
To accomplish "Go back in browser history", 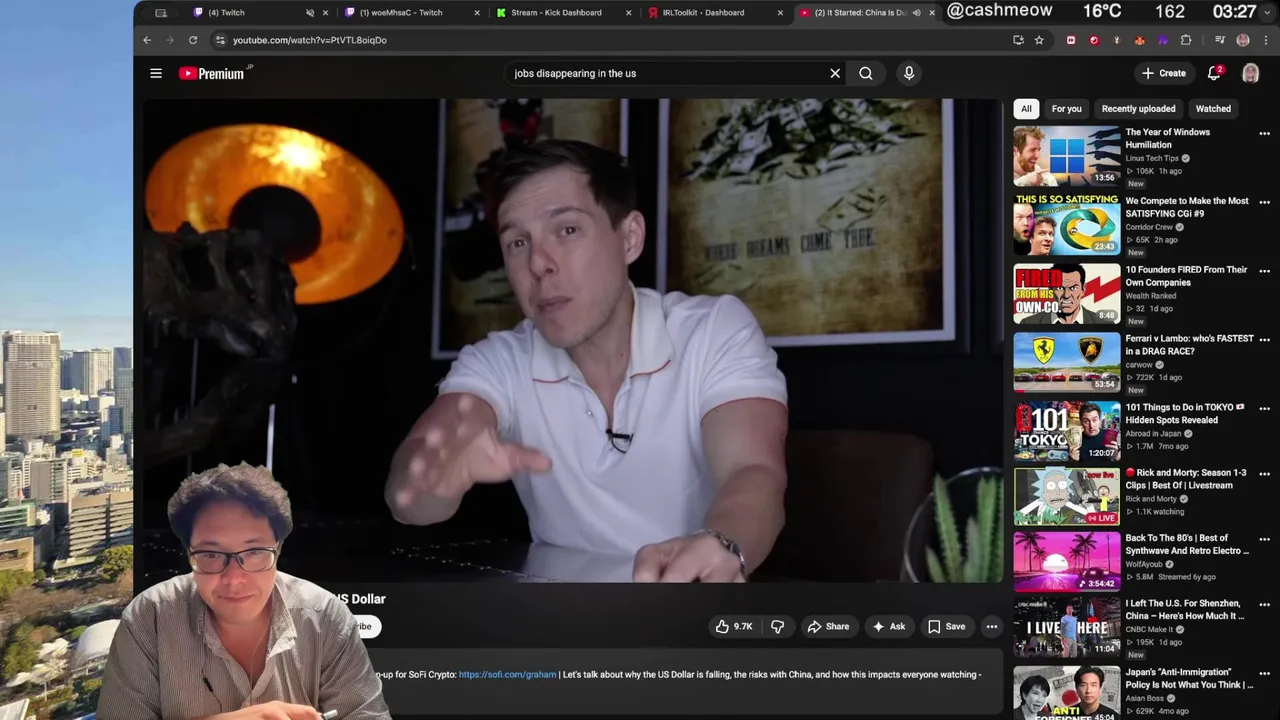I will pos(147,40).
